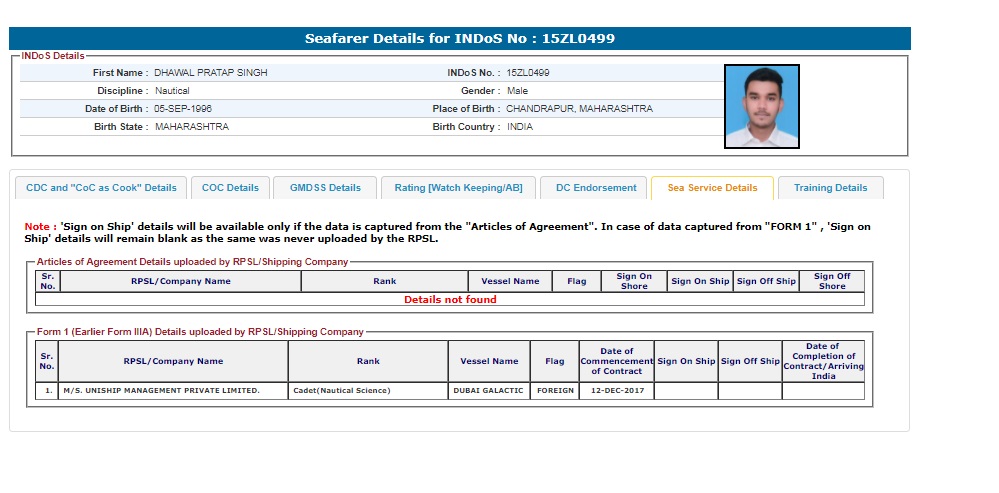999x493 pixels.
Task: Click the Date of Completion of Contract column header
Action: (x=823, y=361)
